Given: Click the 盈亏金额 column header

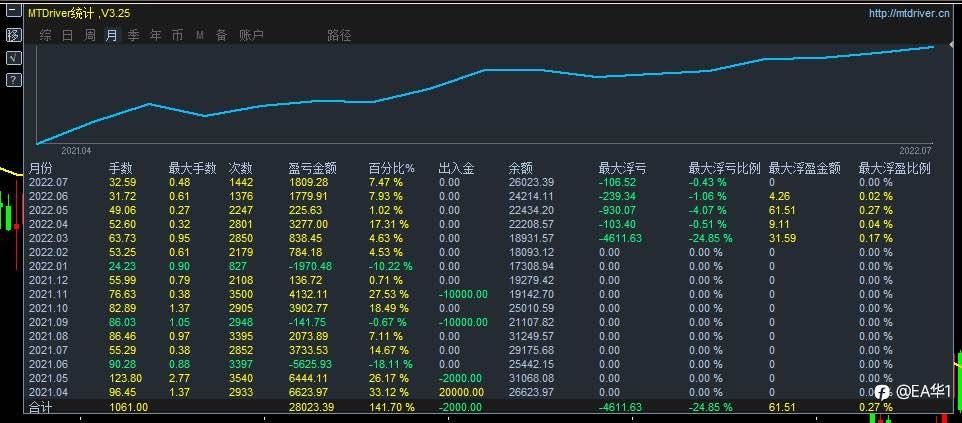Looking at the screenshot, I should [x=312, y=168].
